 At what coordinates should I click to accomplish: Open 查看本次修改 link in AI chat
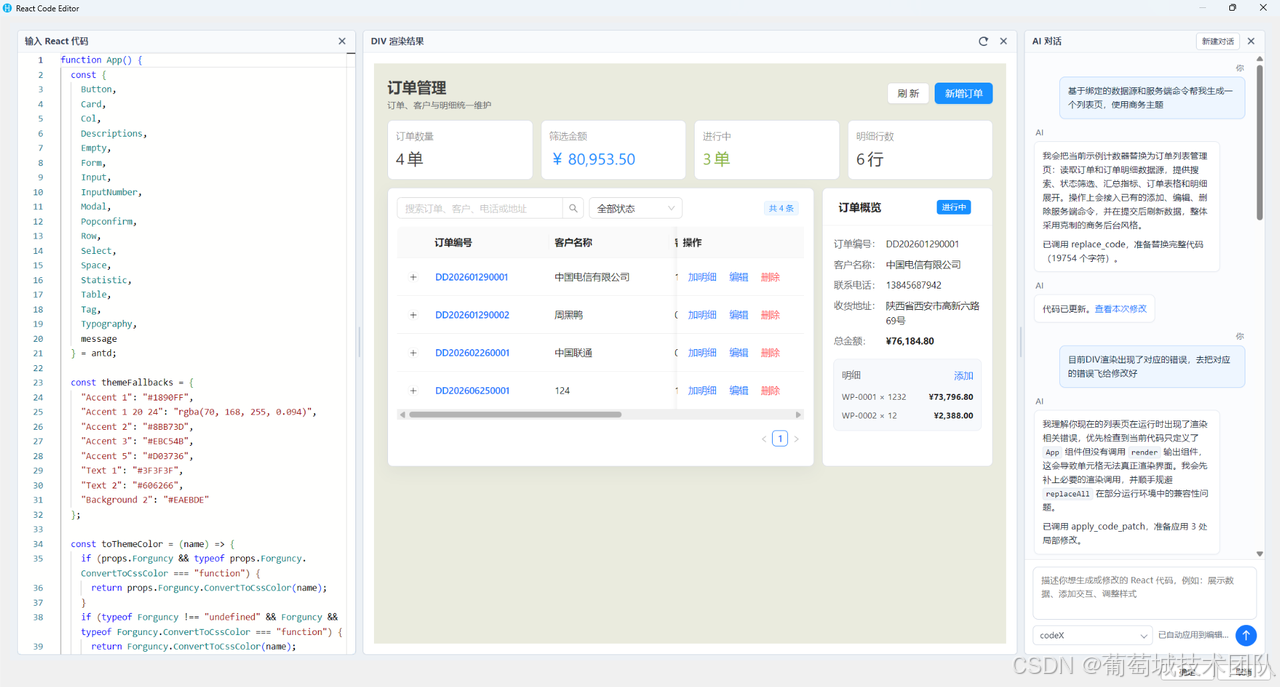pyautogui.click(x=1121, y=309)
